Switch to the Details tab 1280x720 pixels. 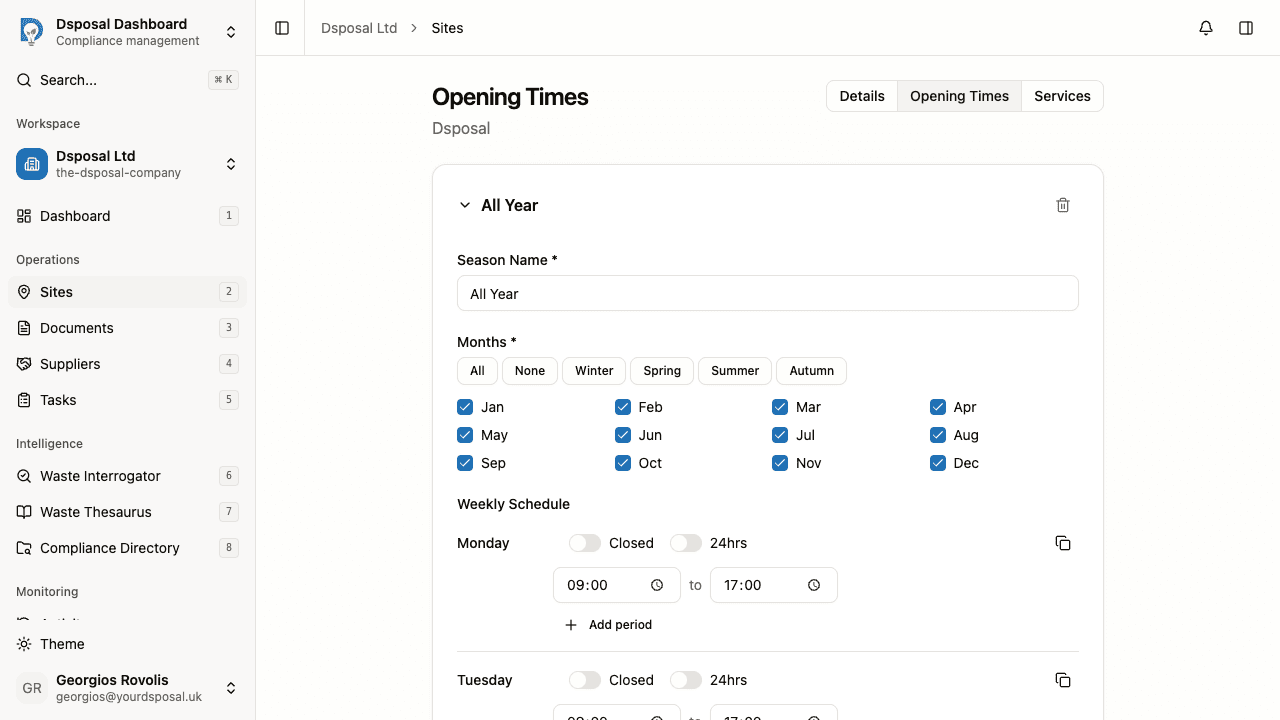[x=862, y=96]
